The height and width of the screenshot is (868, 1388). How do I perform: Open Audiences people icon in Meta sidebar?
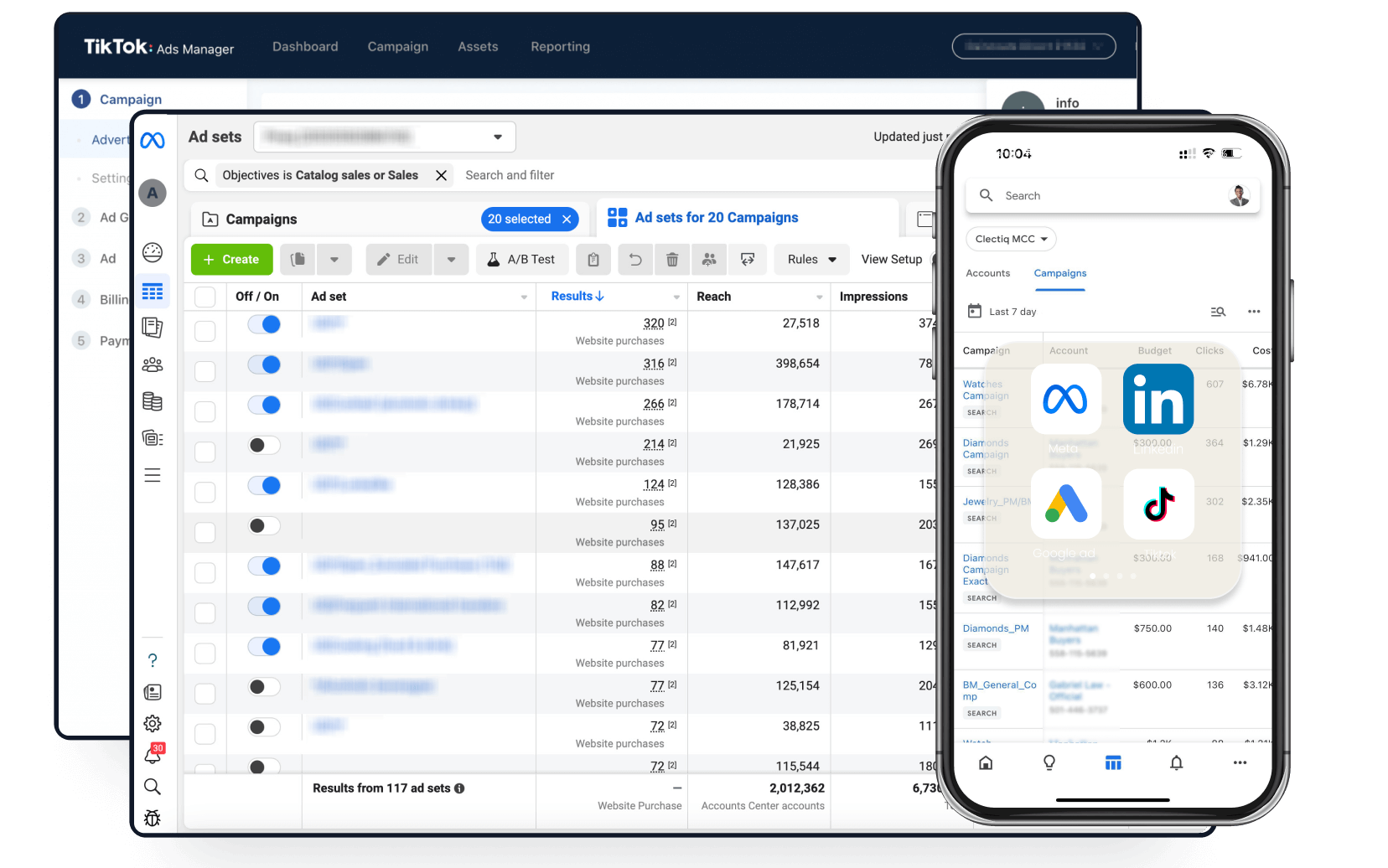tap(153, 364)
